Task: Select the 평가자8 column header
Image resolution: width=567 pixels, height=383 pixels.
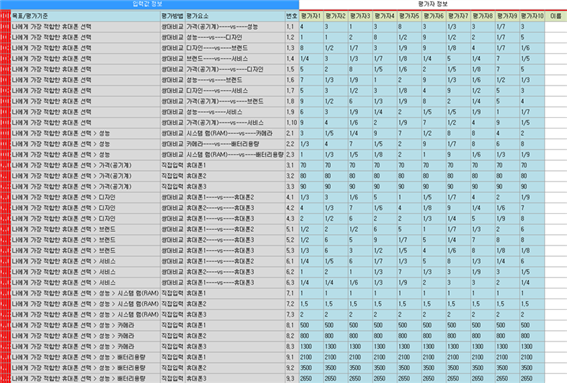Action: coord(483,16)
